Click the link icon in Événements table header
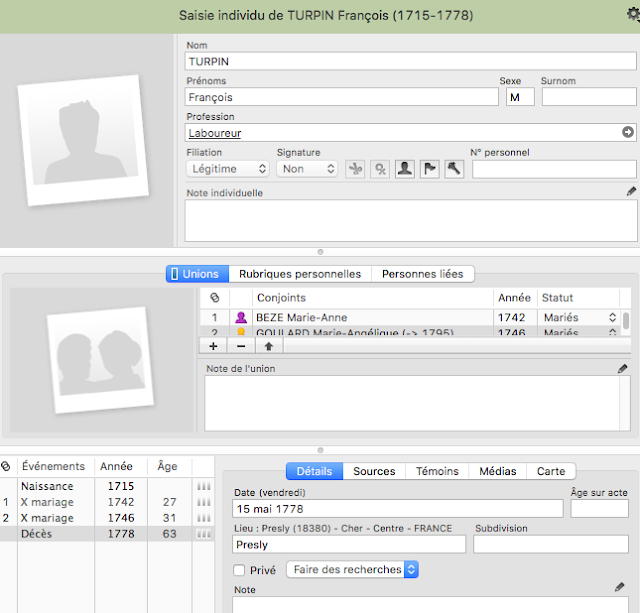 [x=6, y=466]
